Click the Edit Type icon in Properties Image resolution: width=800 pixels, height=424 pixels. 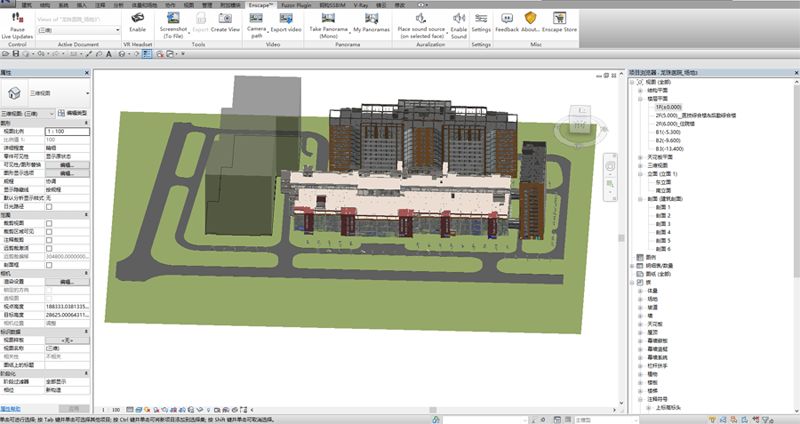(61, 113)
